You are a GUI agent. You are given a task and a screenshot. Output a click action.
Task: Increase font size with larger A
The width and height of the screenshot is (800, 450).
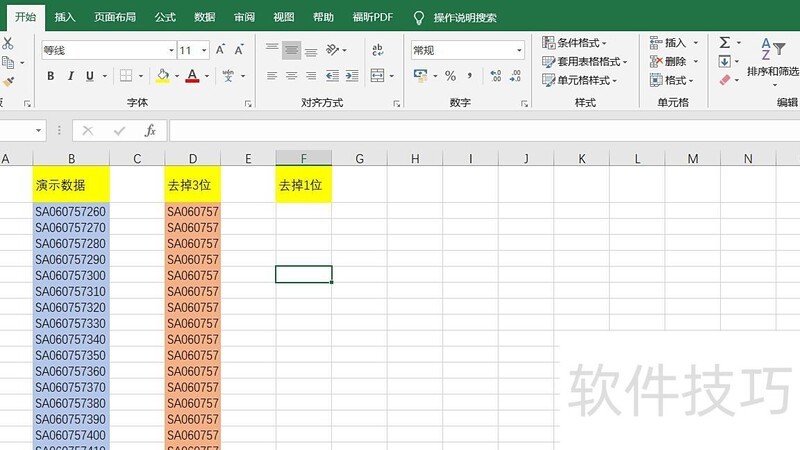(220, 49)
